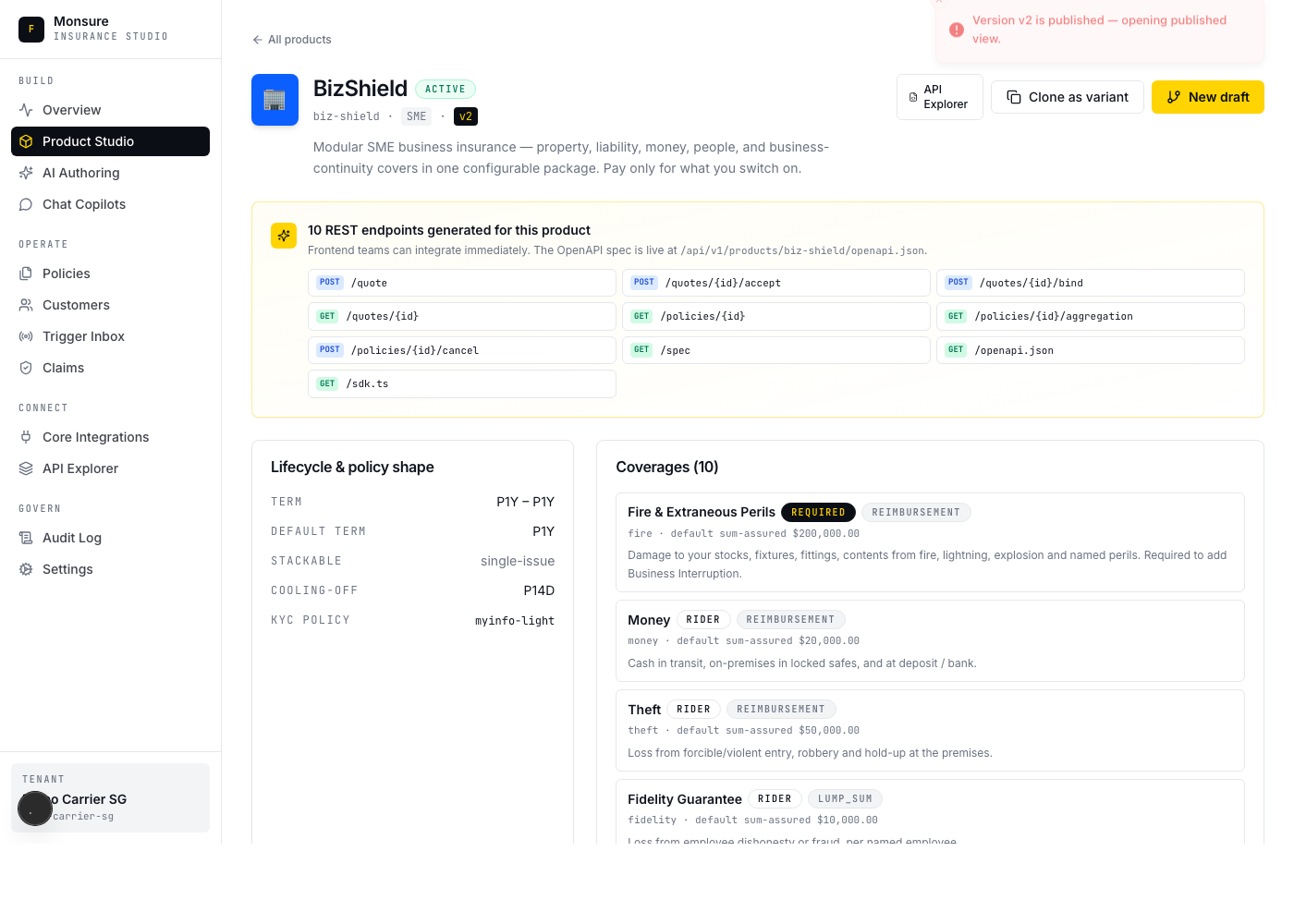Open the GET /openapi.json endpoint
Viewport: 1294px width, 924px height.
(x=1090, y=350)
